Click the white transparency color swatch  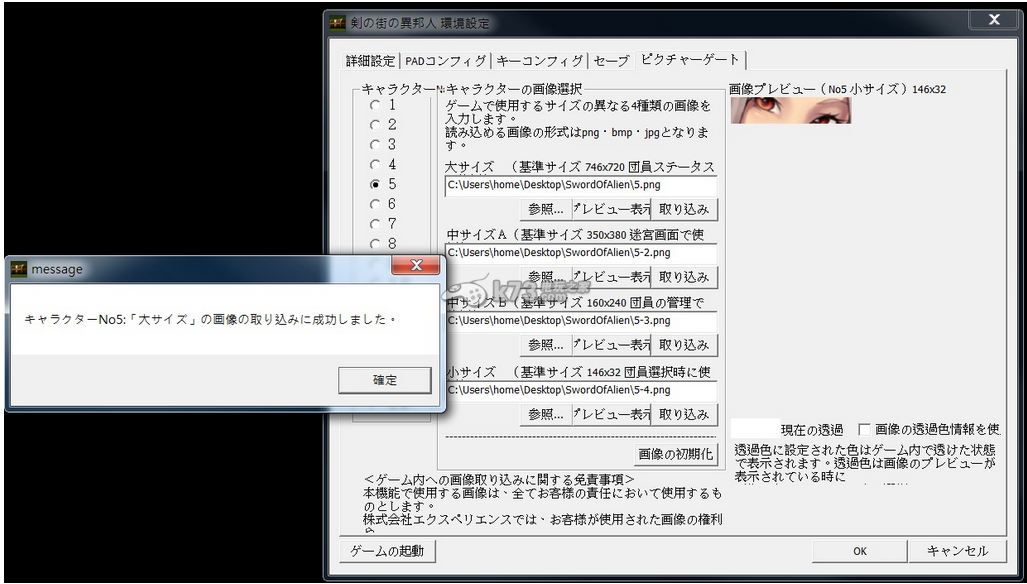[755, 429]
